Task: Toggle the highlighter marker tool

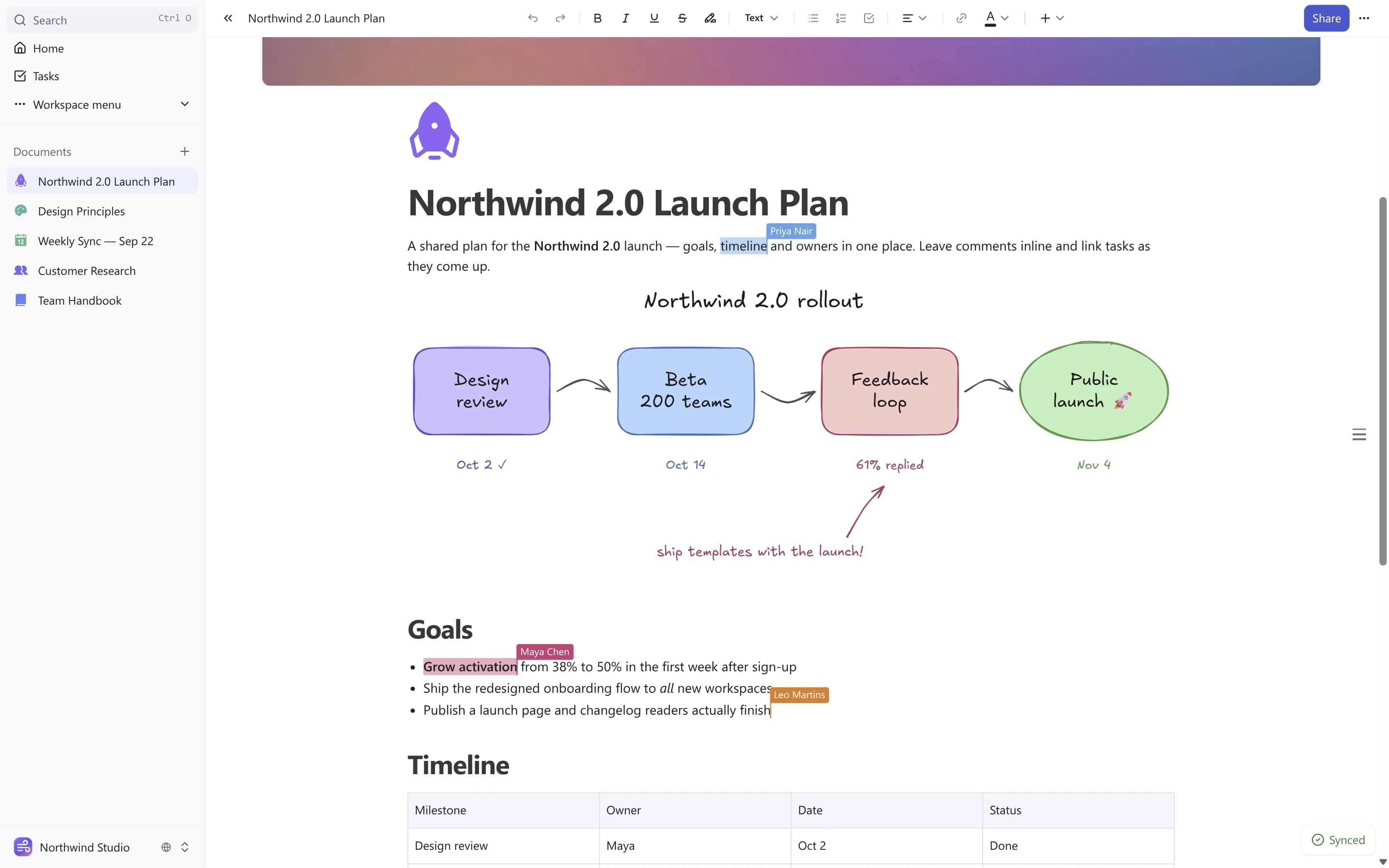Action: click(x=710, y=18)
